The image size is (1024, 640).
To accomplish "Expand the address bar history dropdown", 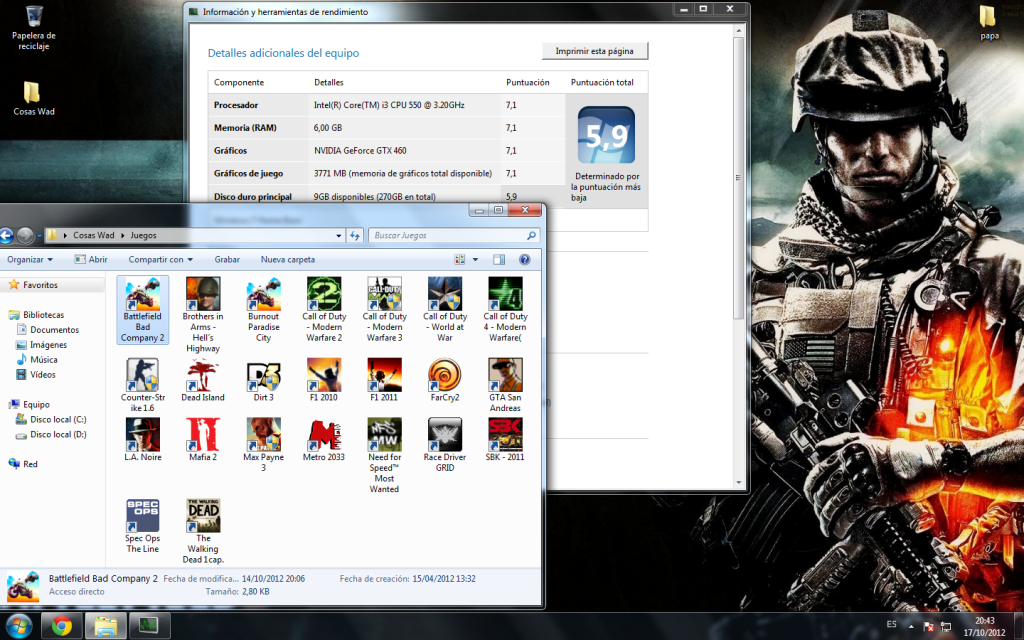I will (337, 236).
